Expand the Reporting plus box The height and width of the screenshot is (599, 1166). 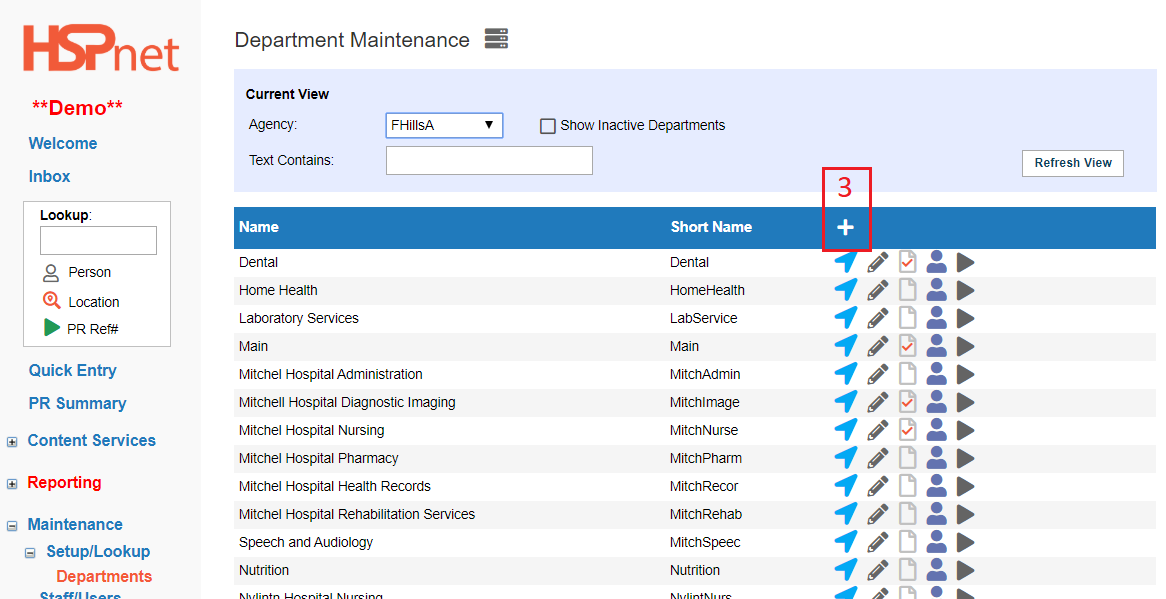[x=12, y=484]
